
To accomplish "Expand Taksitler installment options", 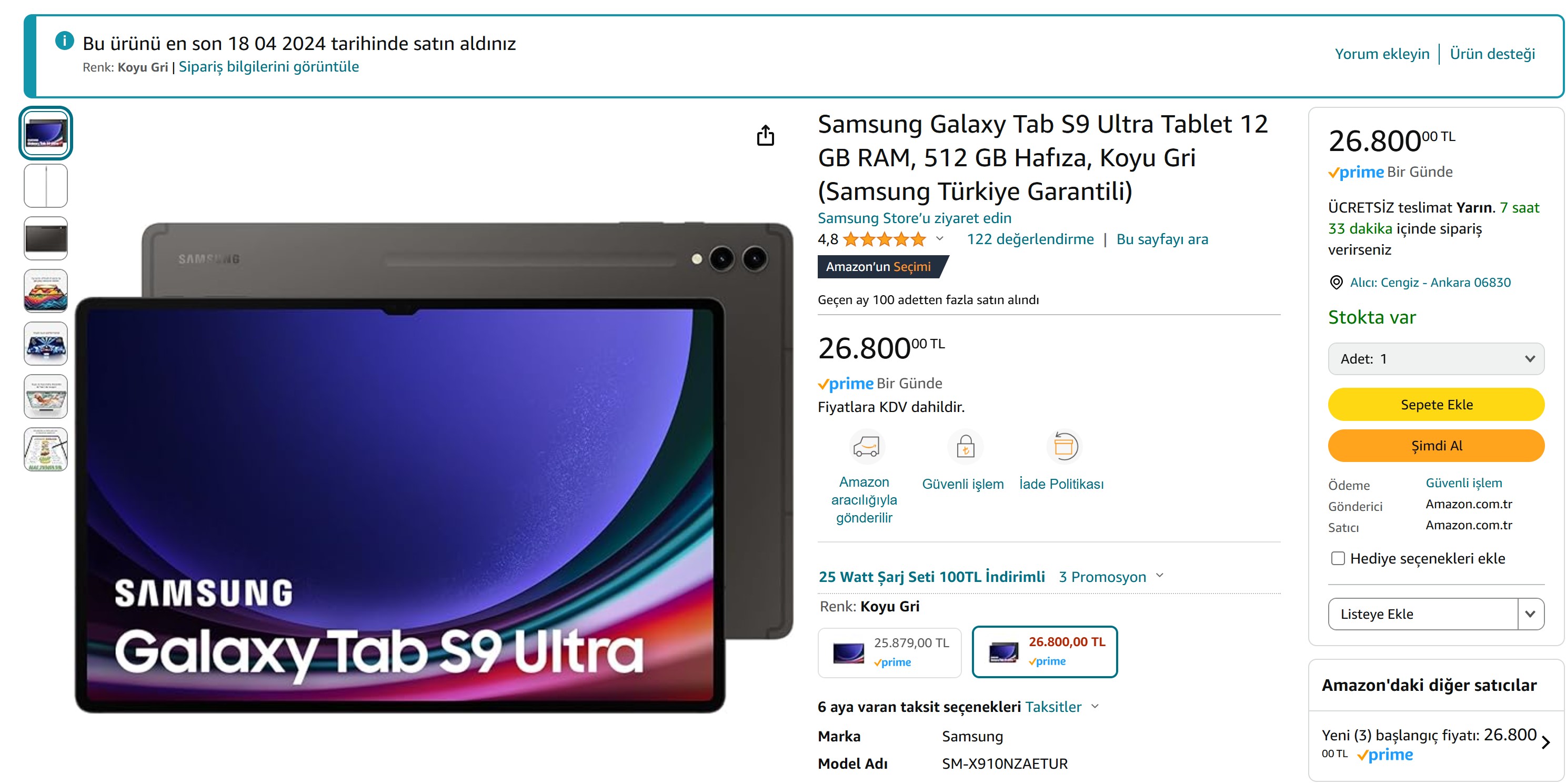I will click(1061, 707).
